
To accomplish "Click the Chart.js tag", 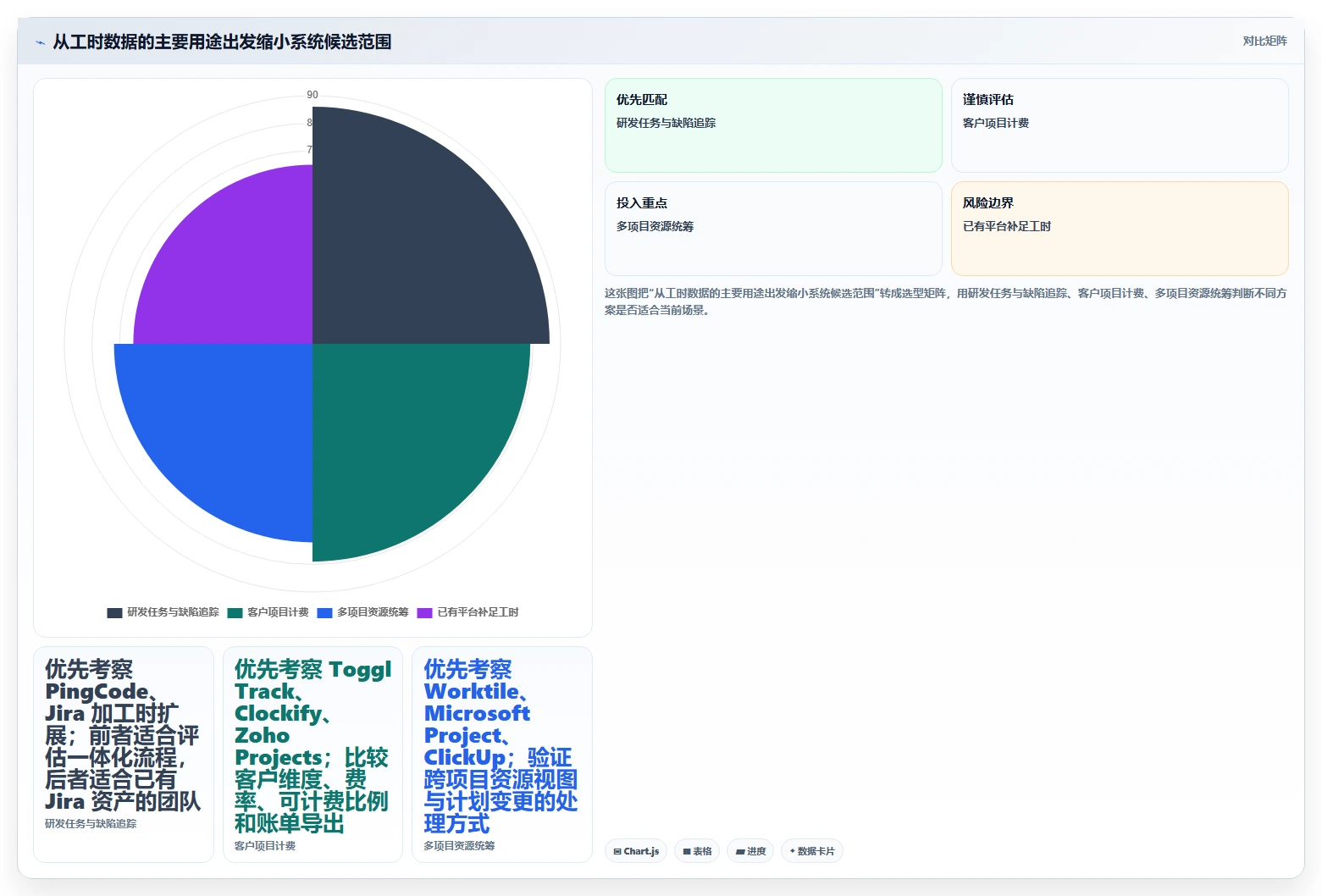I will pos(636,851).
